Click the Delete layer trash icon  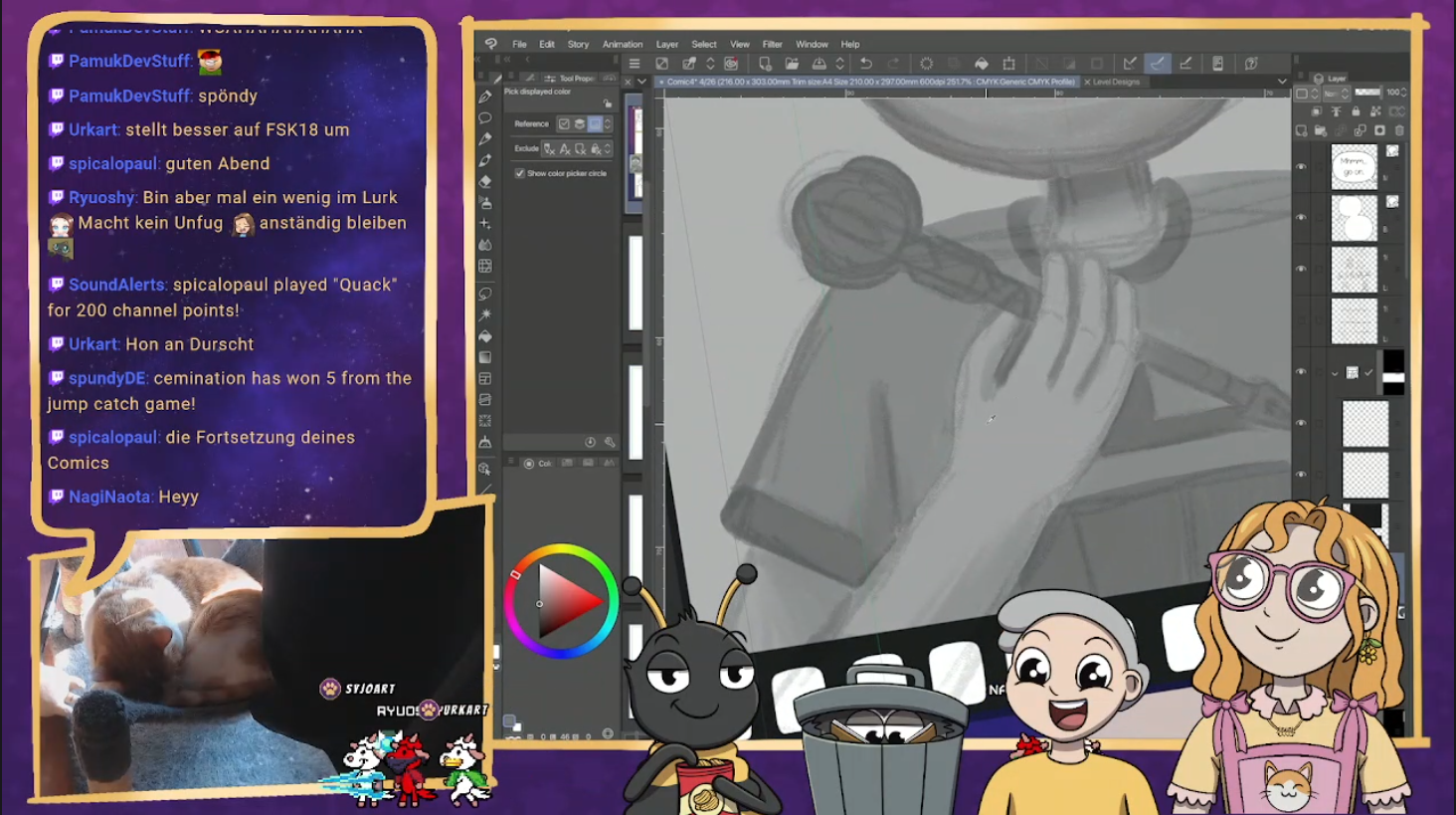1399,130
